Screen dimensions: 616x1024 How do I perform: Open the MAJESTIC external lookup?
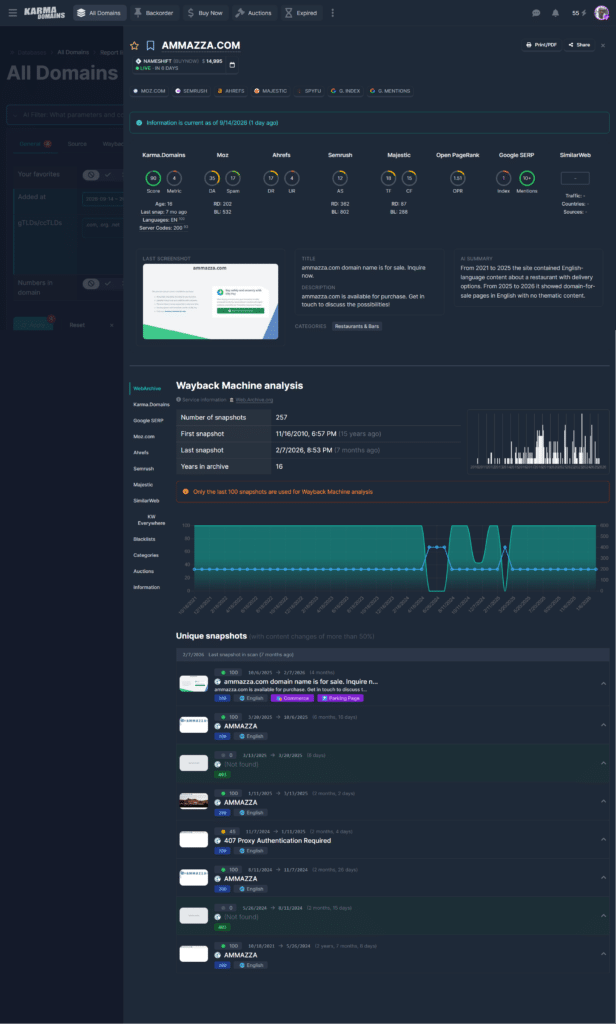[271, 91]
